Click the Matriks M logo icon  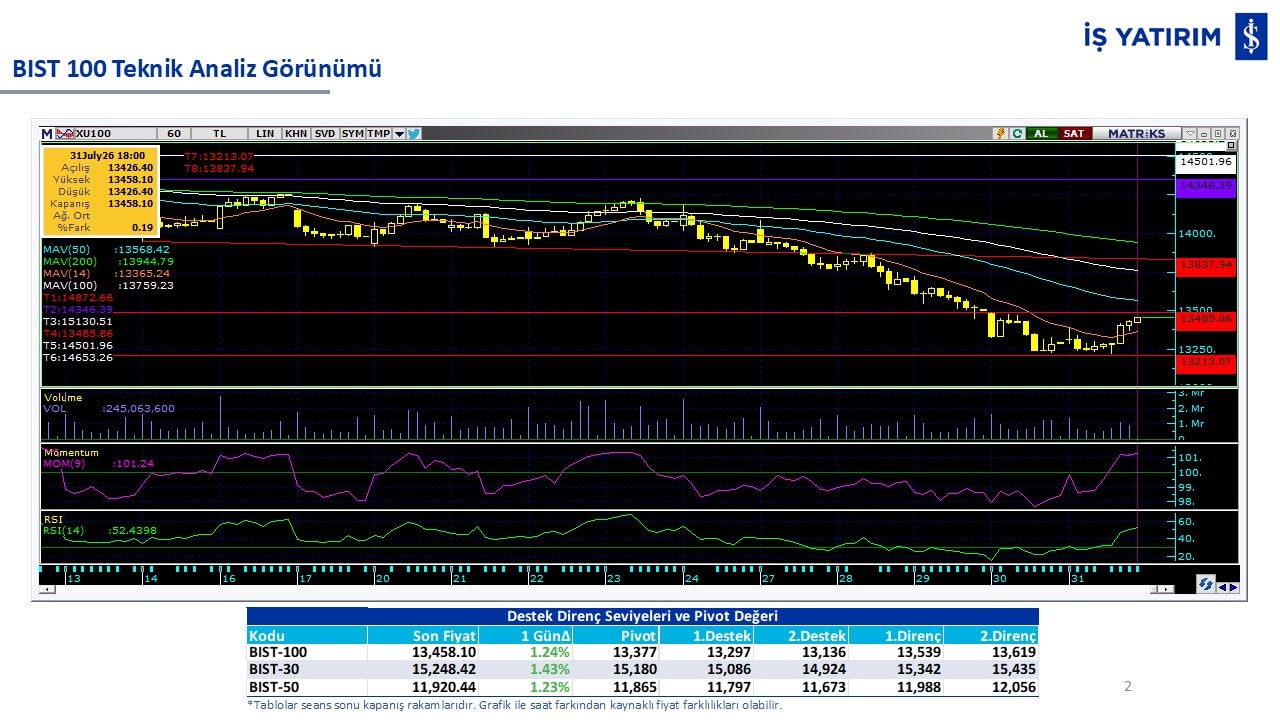(x=46, y=133)
